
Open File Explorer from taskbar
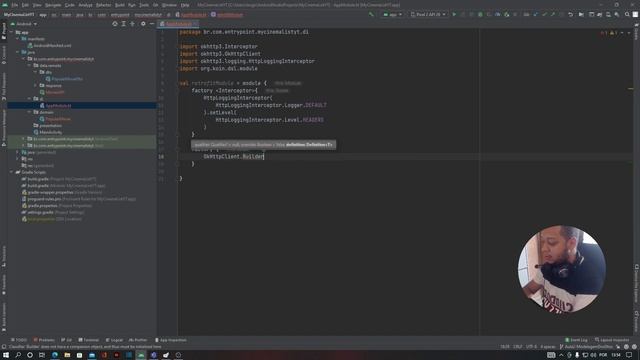click(67, 355)
